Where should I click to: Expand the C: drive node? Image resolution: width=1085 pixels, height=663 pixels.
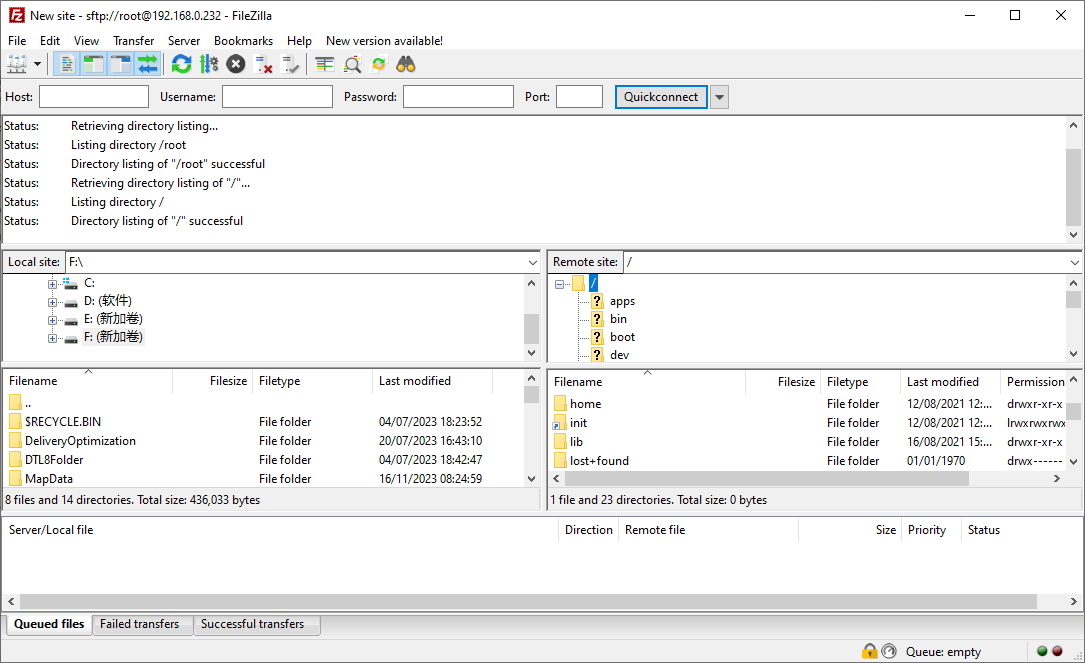(x=53, y=284)
